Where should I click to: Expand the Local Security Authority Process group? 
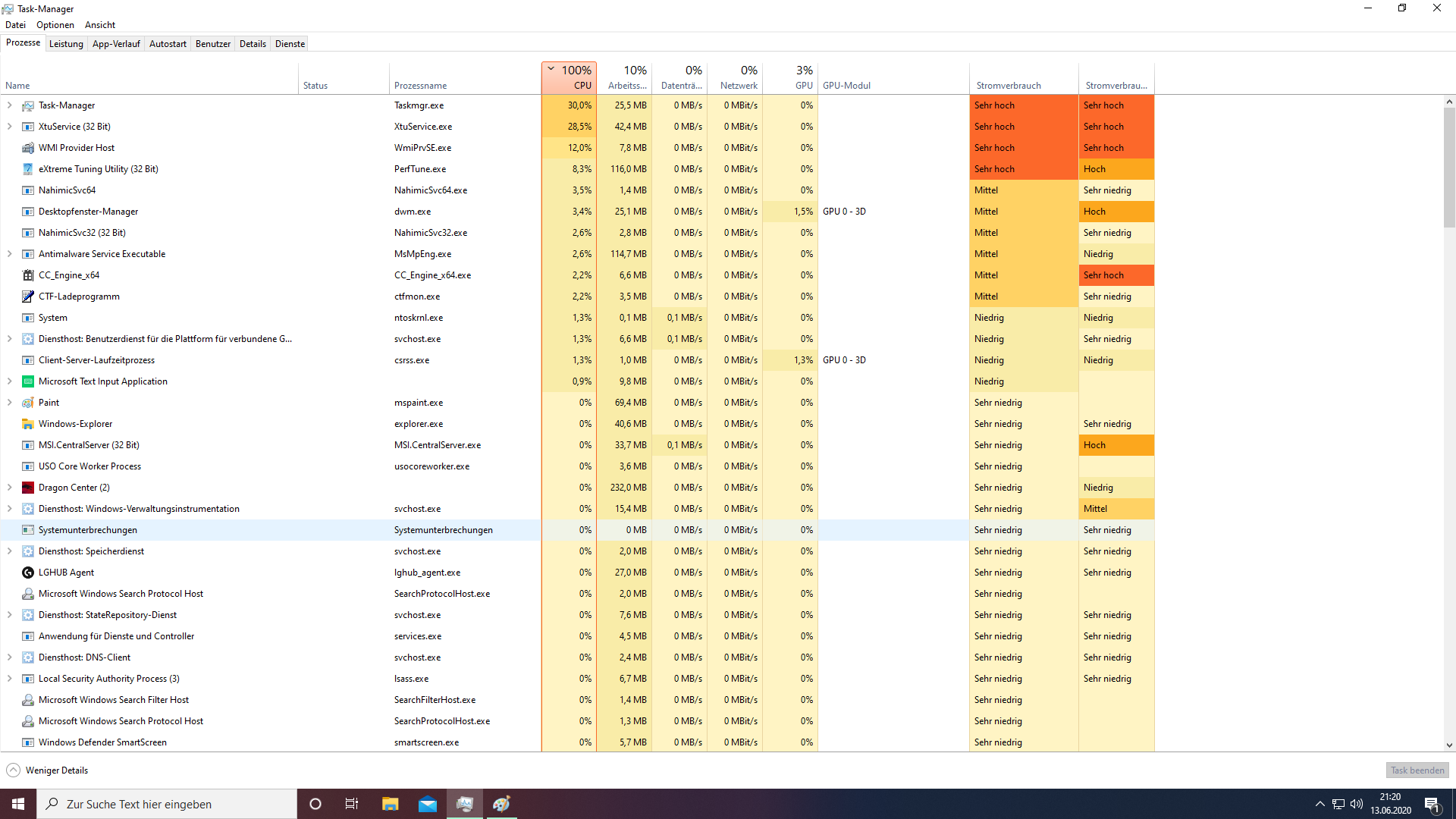pyautogui.click(x=9, y=679)
